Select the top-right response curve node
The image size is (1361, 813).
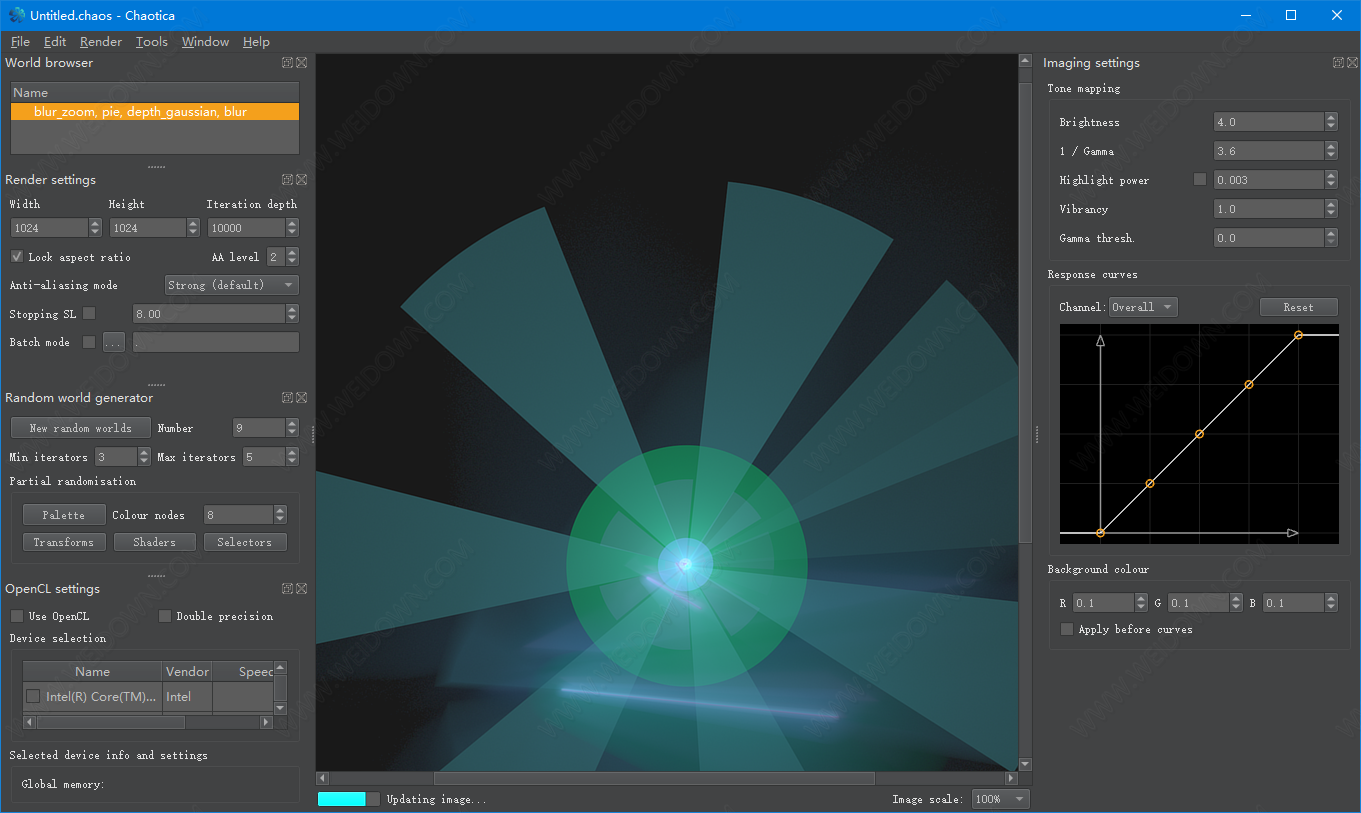click(x=1298, y=335)
